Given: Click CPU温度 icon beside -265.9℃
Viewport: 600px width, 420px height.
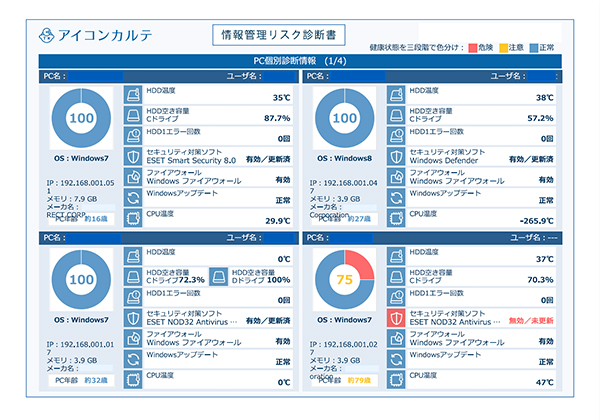Looking at the screenshot, I should click(396, 218).
